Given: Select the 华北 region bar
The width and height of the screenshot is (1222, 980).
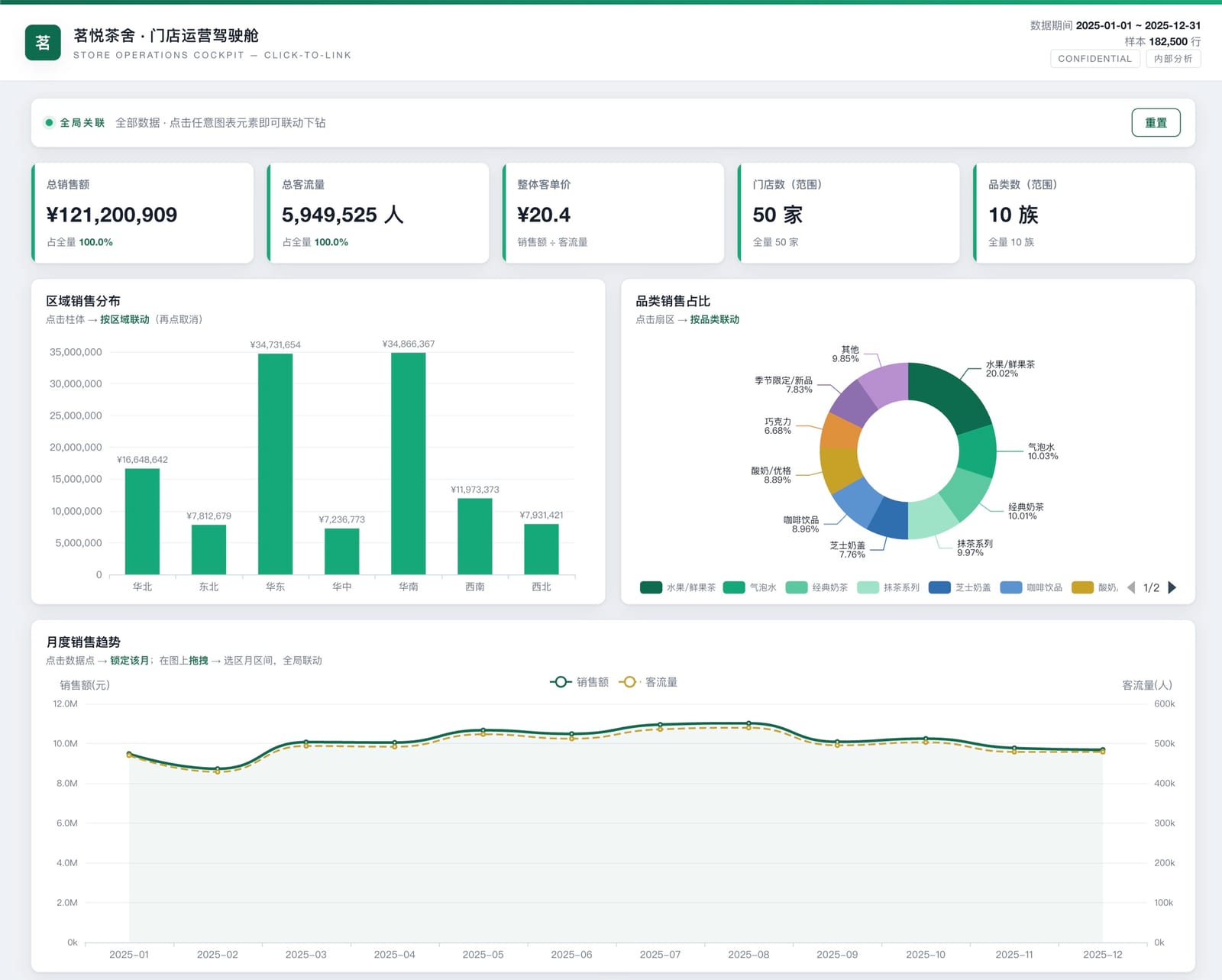Looking at the screenshot, I should click(x=142, y=521).
